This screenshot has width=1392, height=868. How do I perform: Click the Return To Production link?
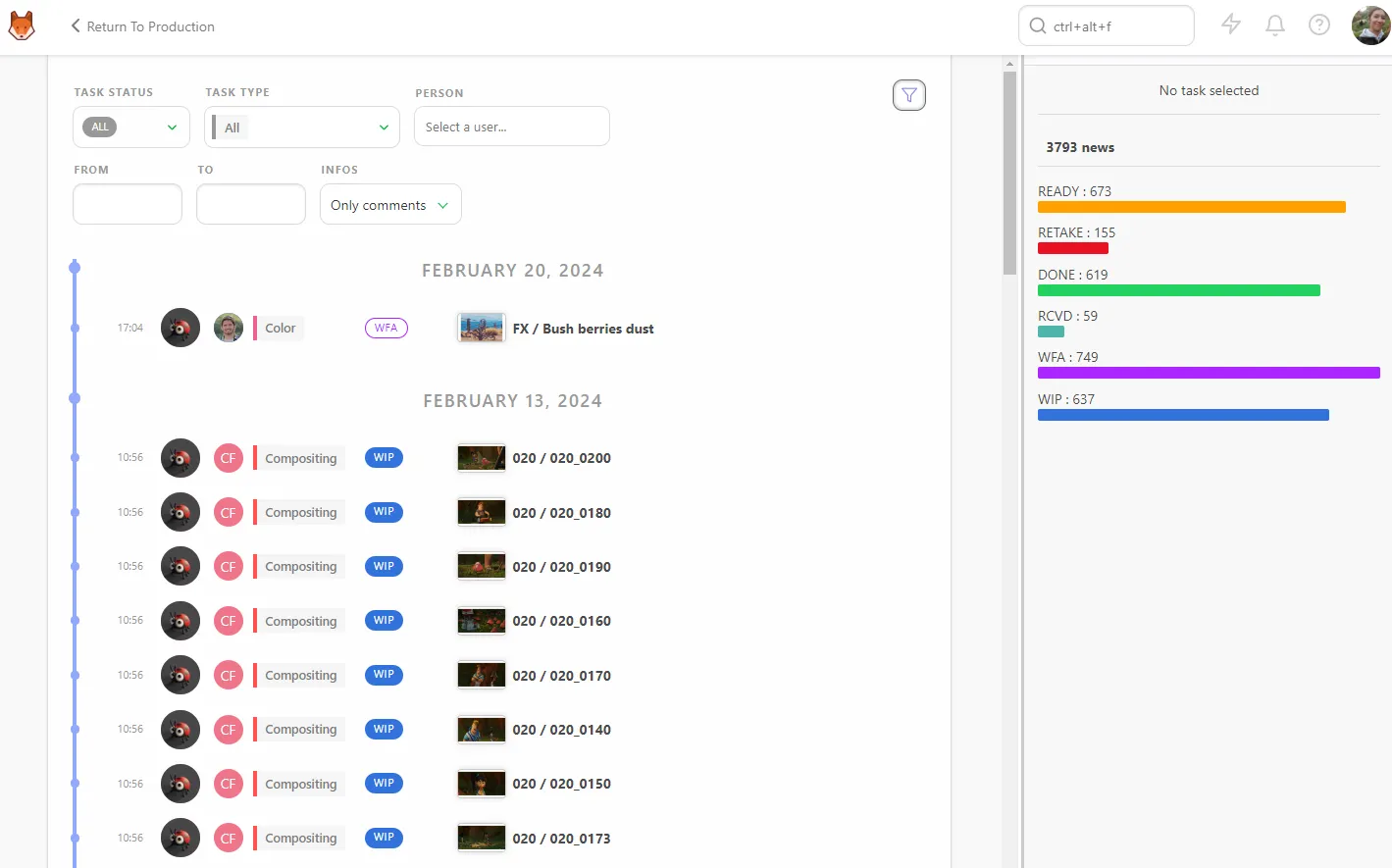150,26
